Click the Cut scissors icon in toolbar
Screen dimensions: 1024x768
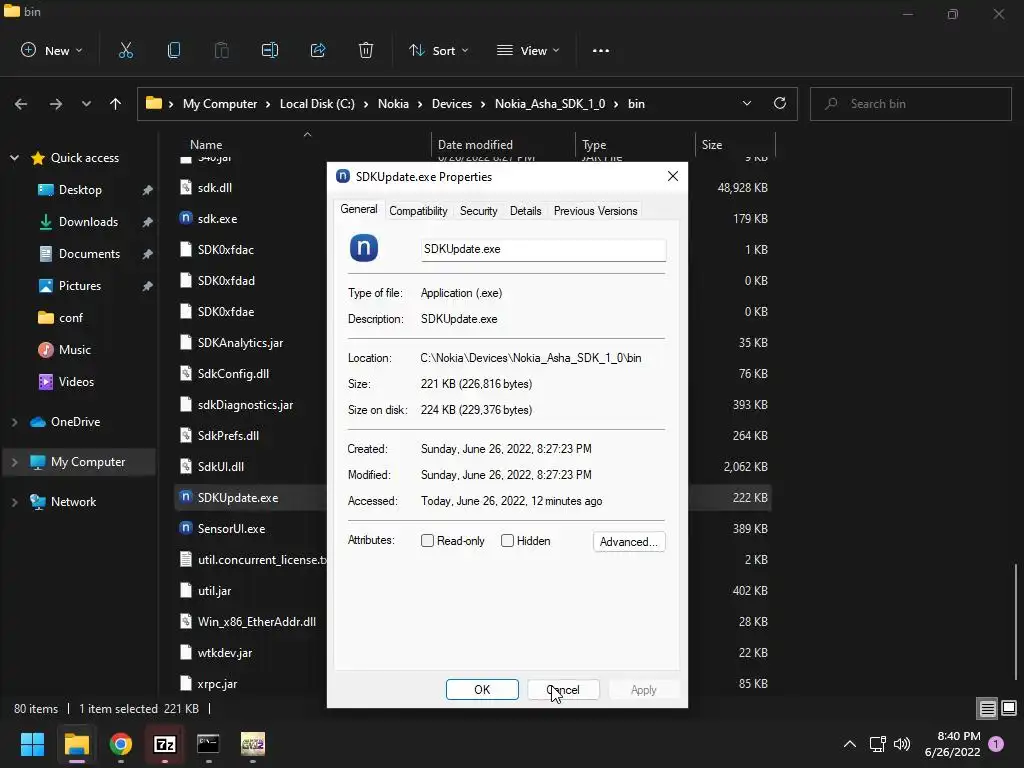(x=125, y=50)
